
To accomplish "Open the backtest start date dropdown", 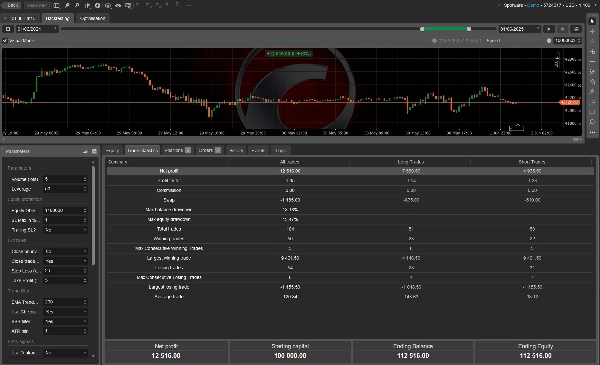I will click(37, 29).
